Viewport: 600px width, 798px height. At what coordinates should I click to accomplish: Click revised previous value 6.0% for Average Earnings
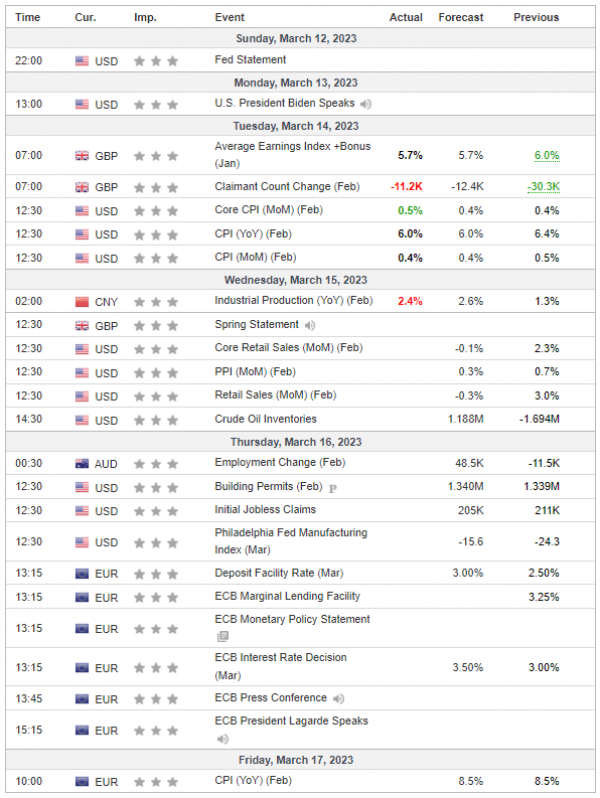point(546,156)
